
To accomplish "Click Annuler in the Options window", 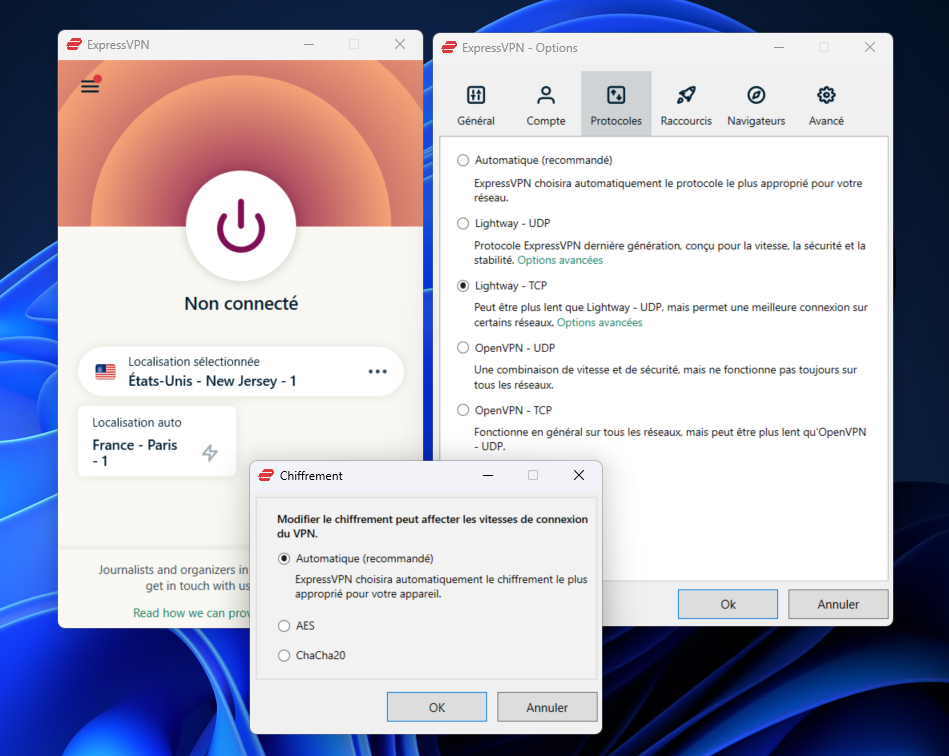I will (838, 604).
